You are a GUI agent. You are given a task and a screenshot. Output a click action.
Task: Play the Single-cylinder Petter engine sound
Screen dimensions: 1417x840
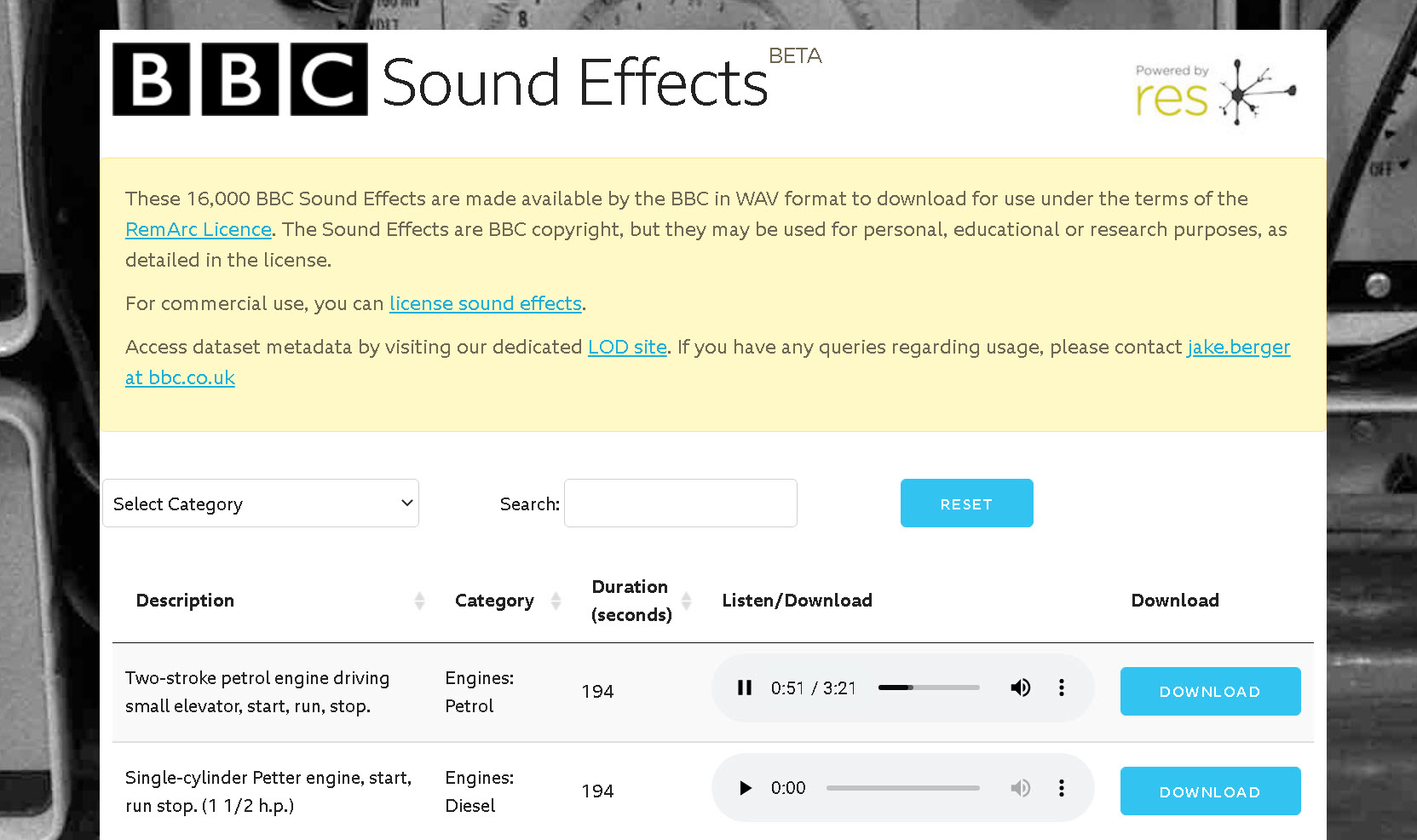(x=746, y=788)
